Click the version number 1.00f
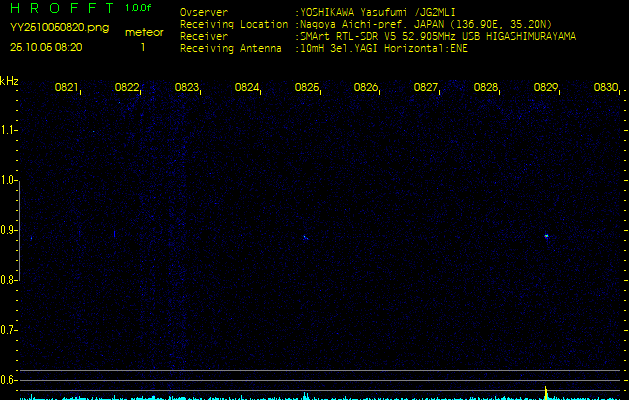The height and width of the screenshot is (400, 629). pyautogui.click(x=138, y=8)
